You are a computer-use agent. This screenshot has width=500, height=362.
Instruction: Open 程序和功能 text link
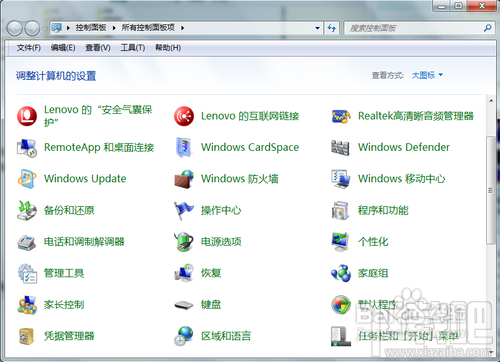[383, 210]
